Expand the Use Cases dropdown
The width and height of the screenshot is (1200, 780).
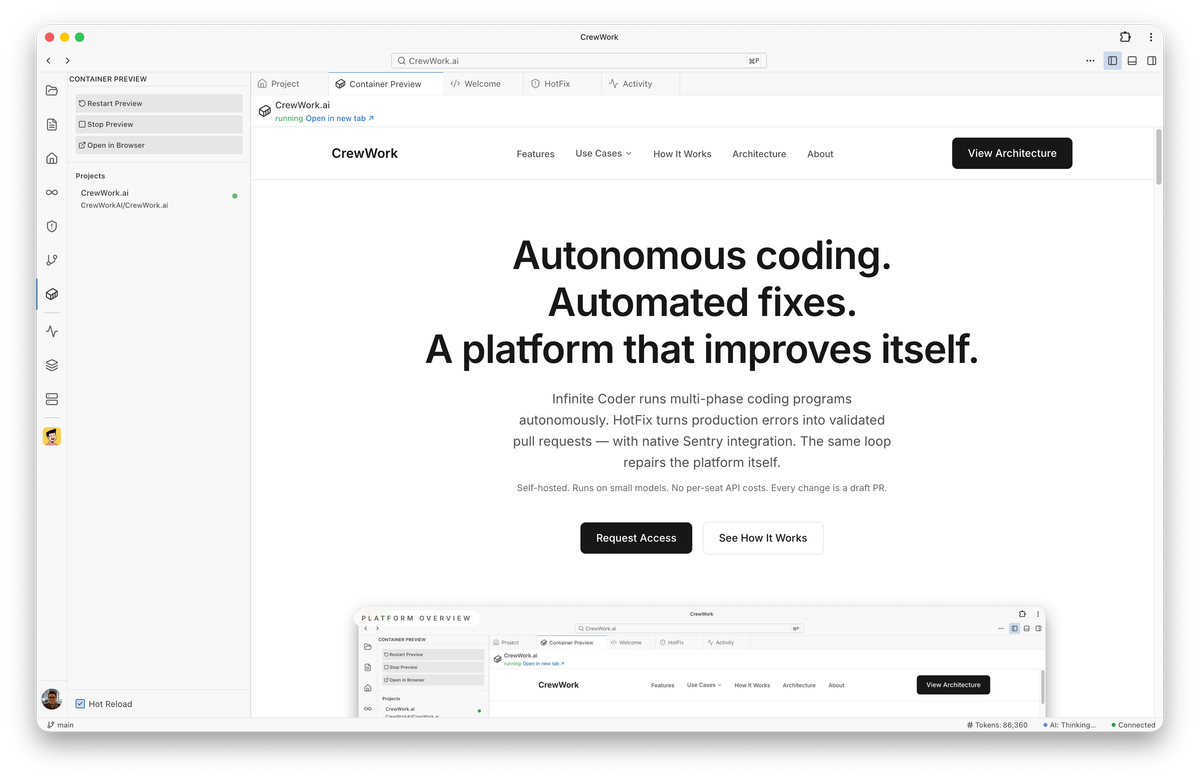point(604,154)
